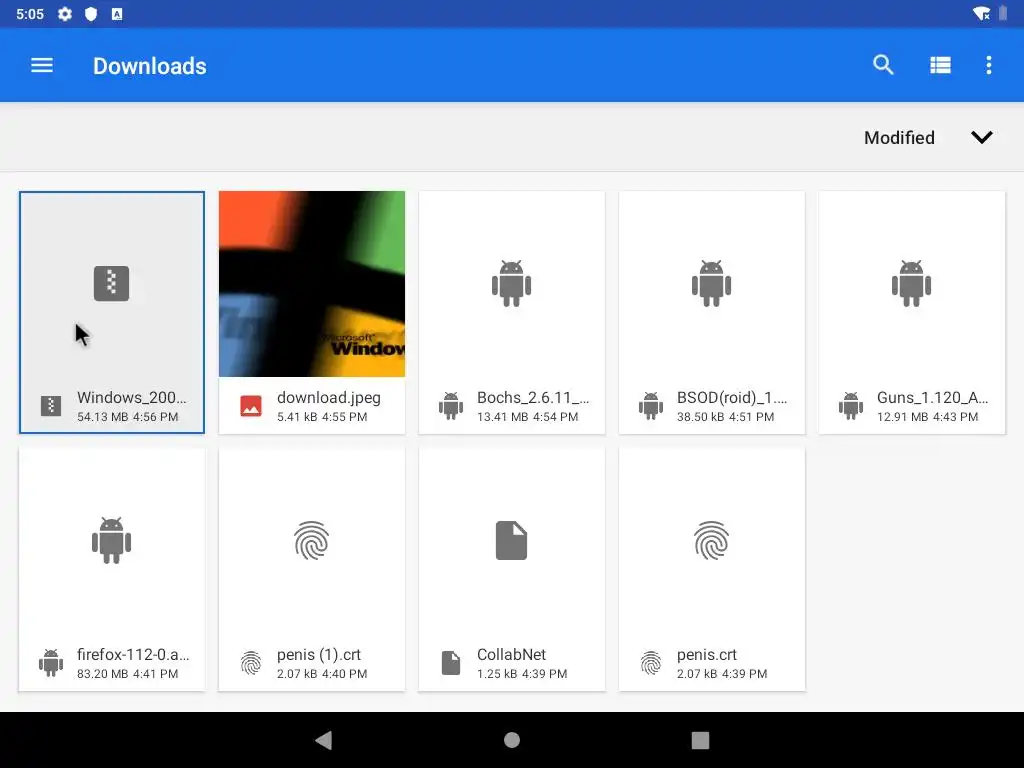1024x768 pixels.
Task: Click the 54.13 MB 4:56 PM details
Action: click(127, 417)
